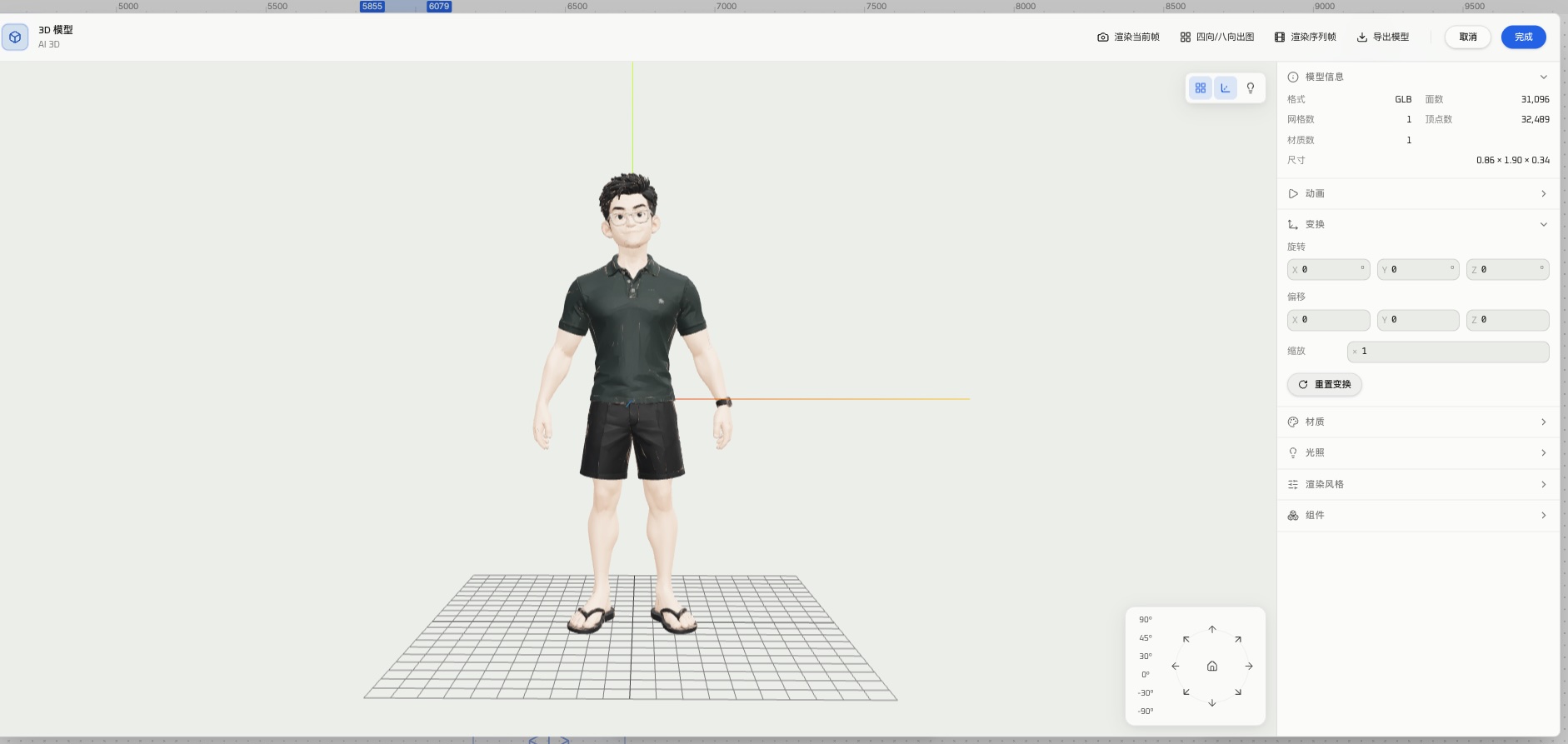Expand the 动画 animation section
The height and width of the screenshot is (744, 1568).
[1418, 193]
